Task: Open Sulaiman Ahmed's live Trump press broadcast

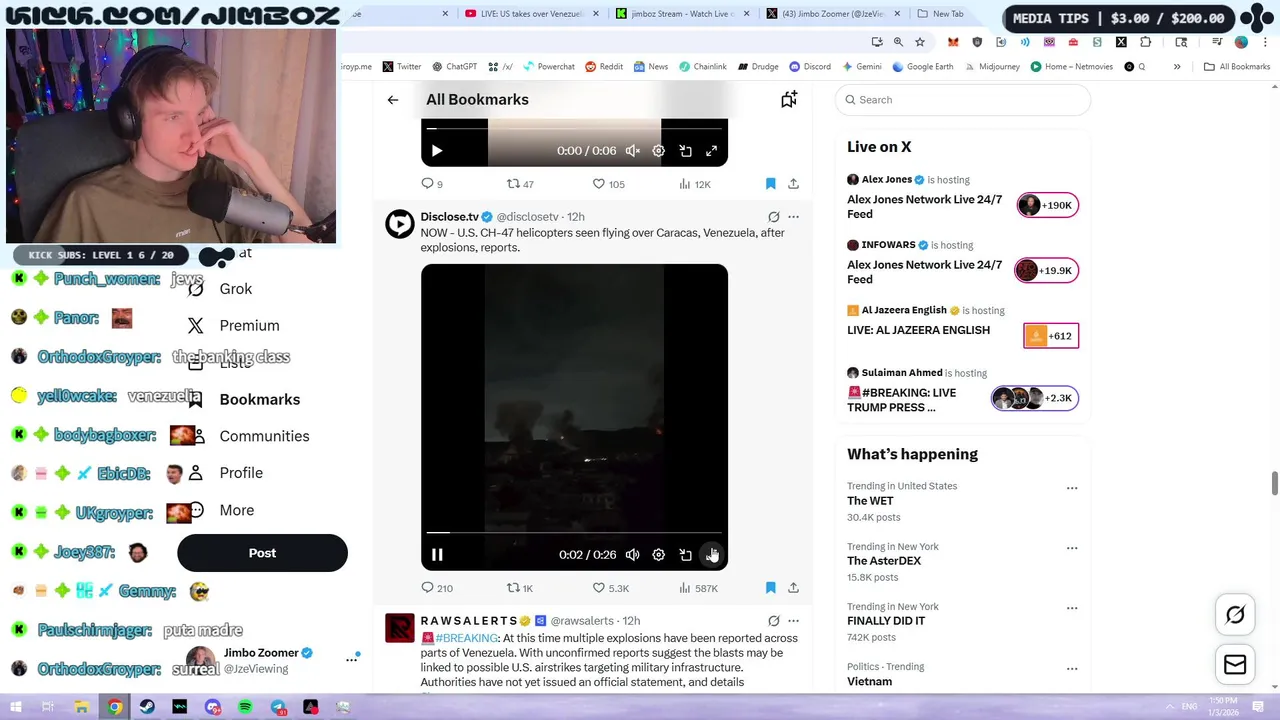Action: [x=901, y=400]
